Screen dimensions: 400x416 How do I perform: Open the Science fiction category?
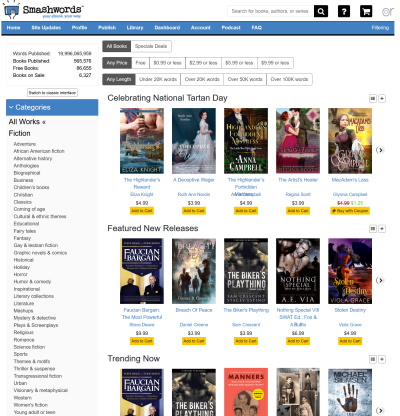[x=29, y=347]
